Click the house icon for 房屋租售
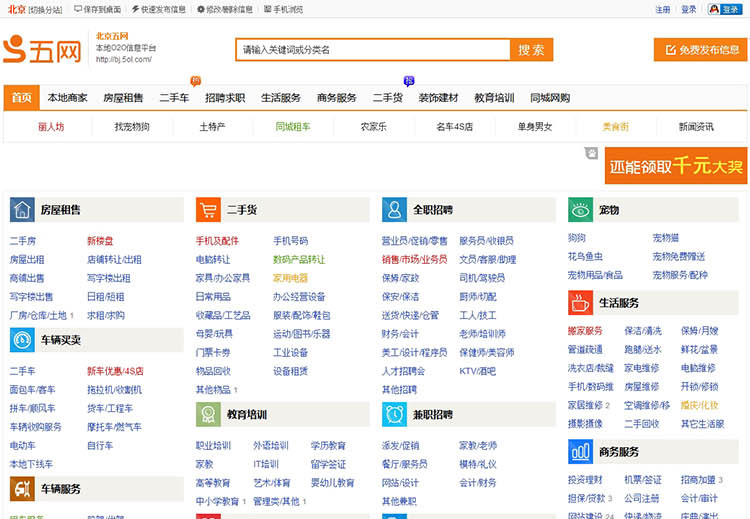This screenshot has height=519, width=750. [x=23, y=210]
